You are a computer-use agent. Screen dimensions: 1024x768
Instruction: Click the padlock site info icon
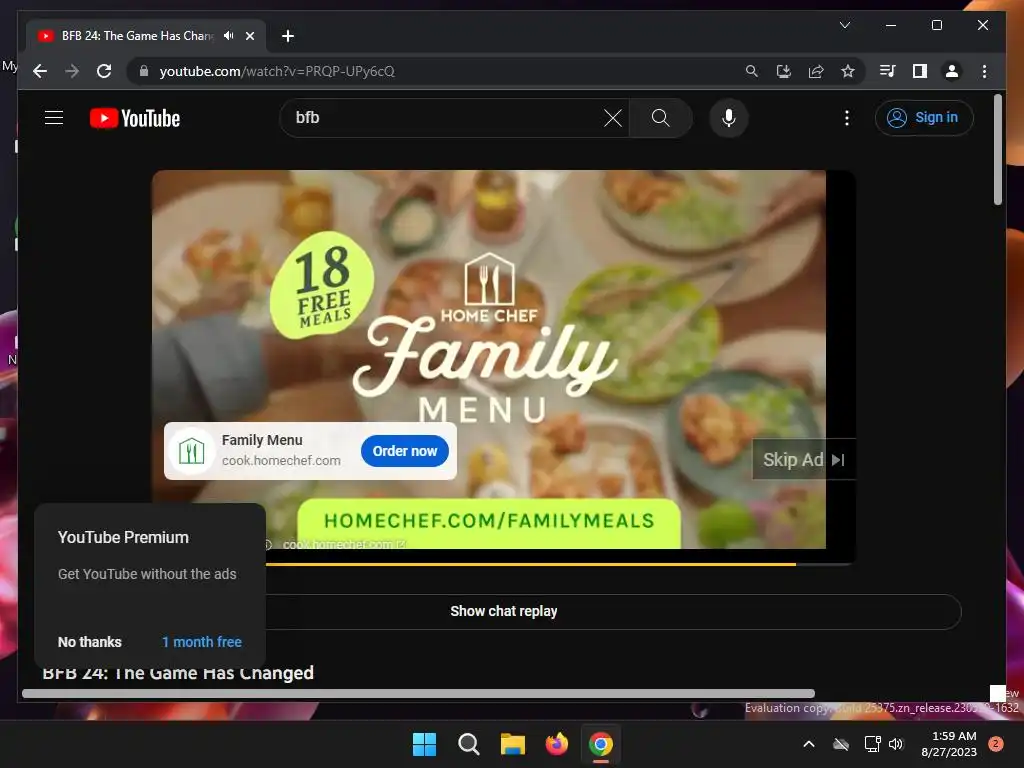point(144,71)
